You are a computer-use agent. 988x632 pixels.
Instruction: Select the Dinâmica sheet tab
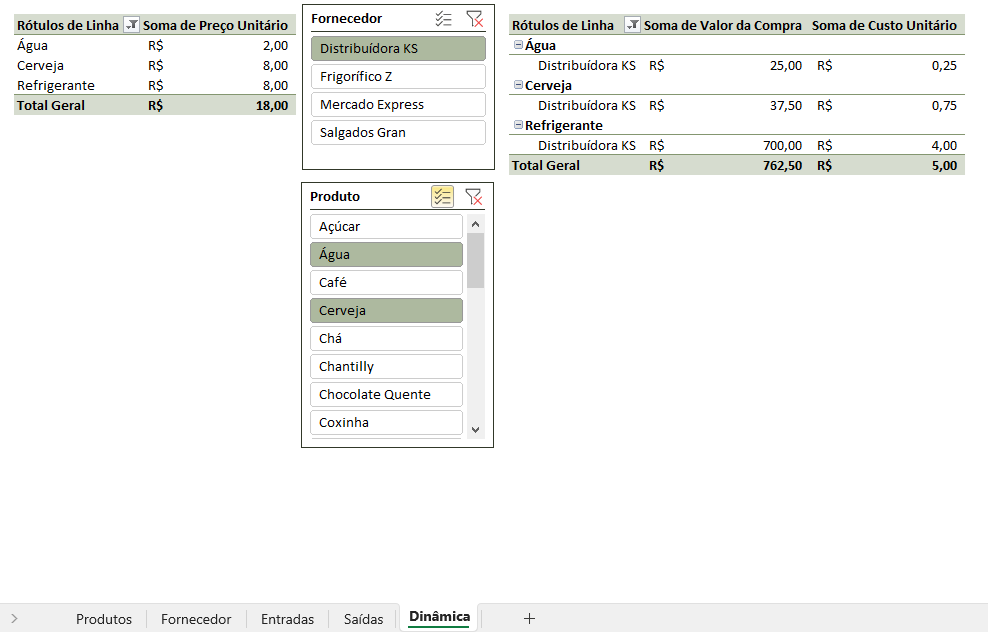(x=439, y=617)
